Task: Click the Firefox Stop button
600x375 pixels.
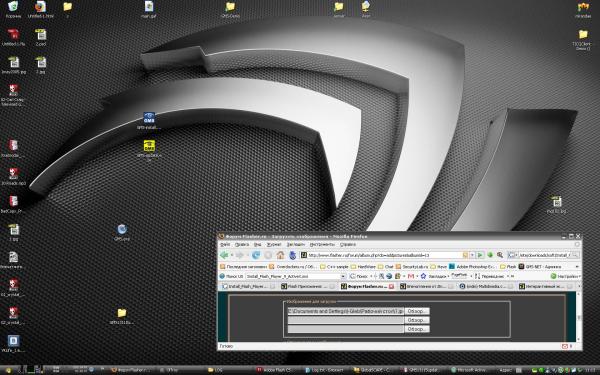Action: [268, 255]
